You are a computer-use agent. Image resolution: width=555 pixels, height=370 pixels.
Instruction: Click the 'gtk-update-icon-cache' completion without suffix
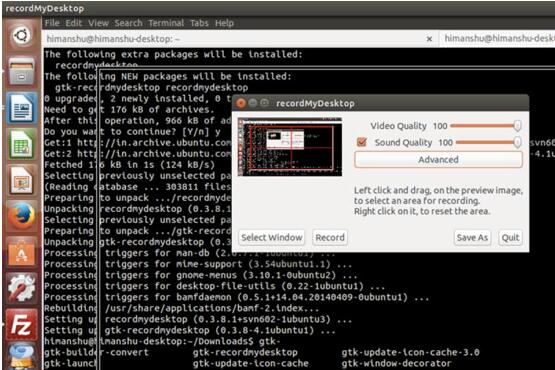[251, 364]
